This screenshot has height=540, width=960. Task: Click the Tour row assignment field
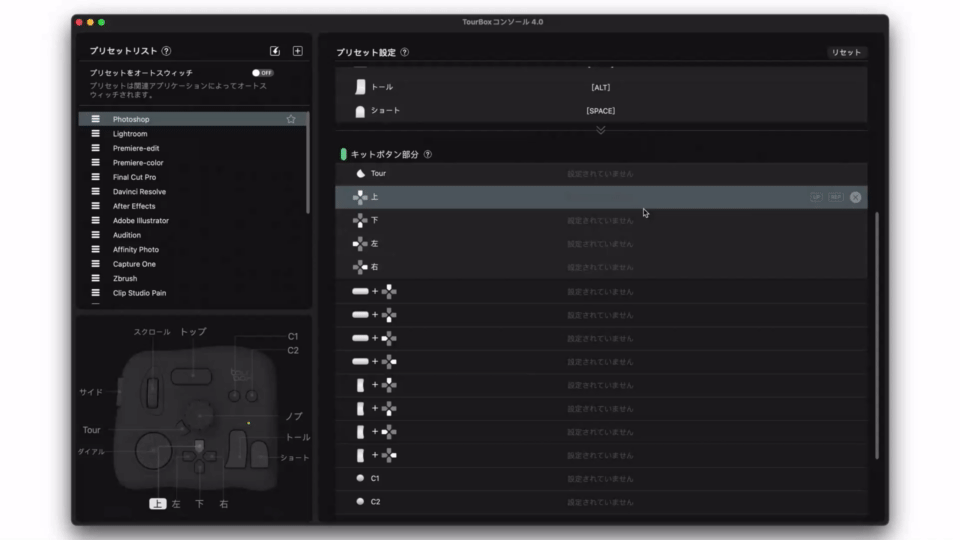point(600,174)
